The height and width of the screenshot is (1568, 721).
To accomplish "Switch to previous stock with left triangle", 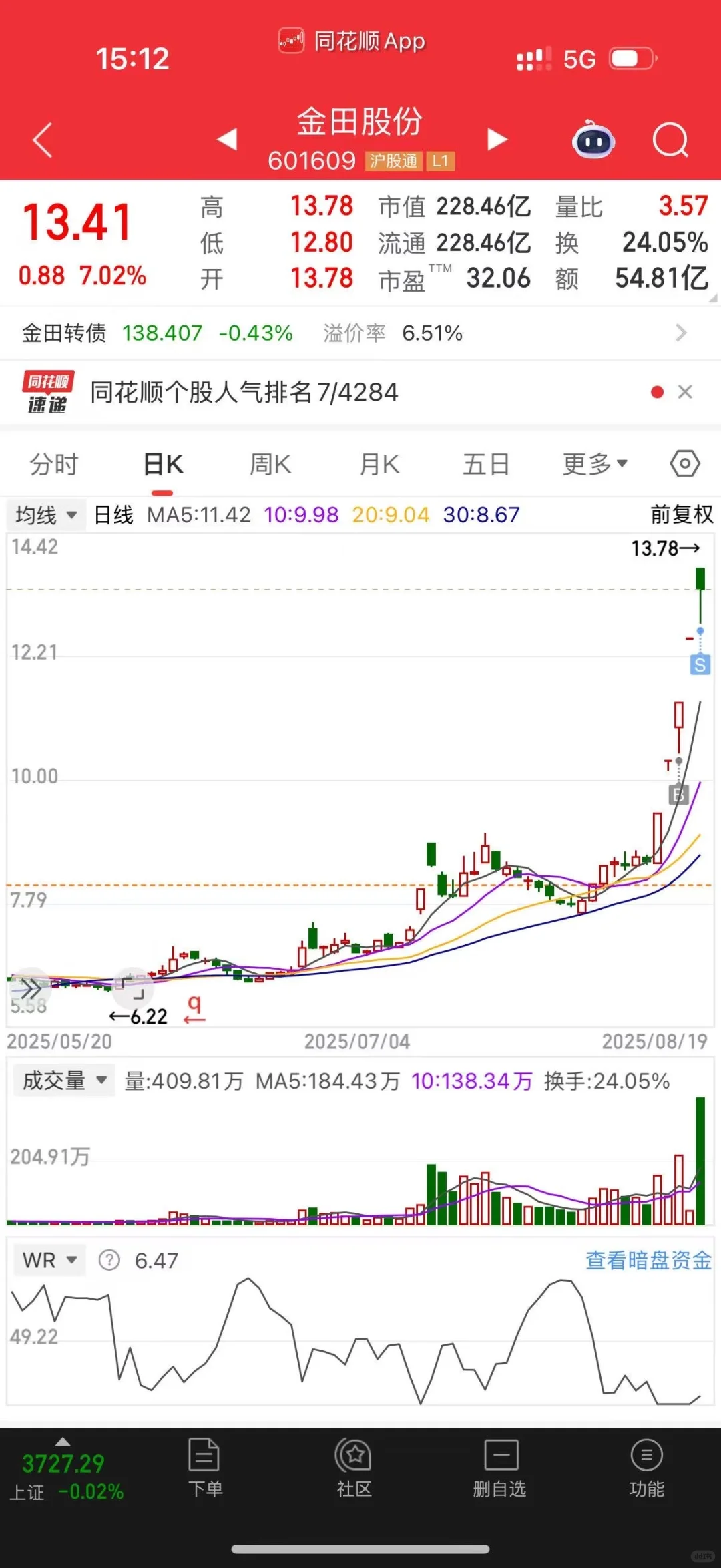I will click(x=227, y=139).
